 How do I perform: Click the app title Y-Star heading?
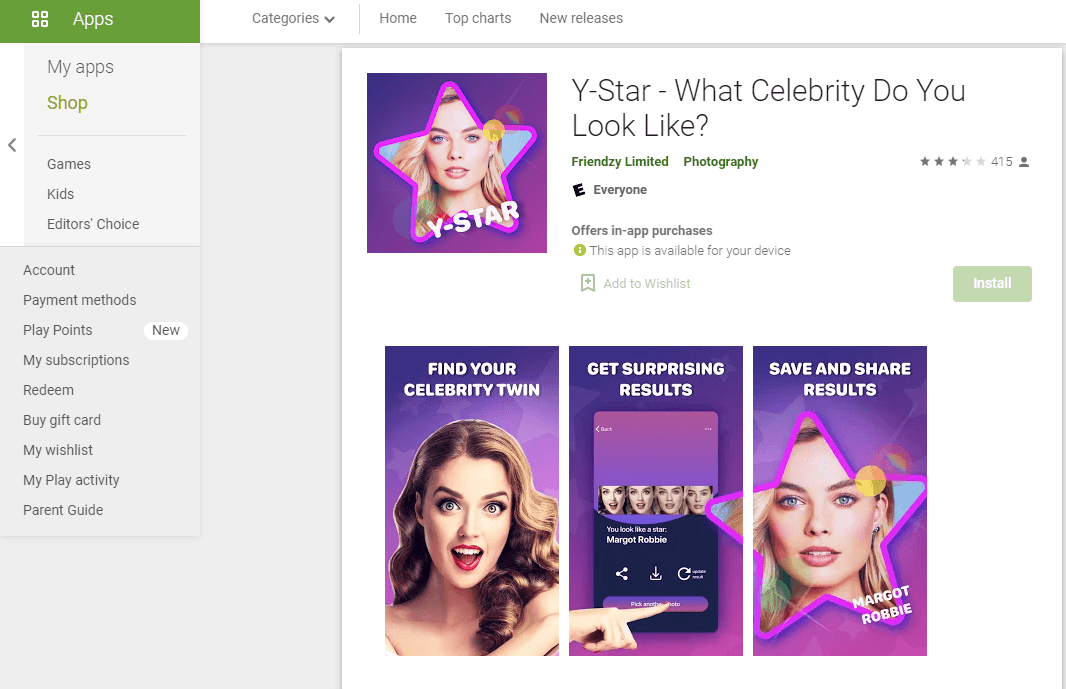click(768, 108)
